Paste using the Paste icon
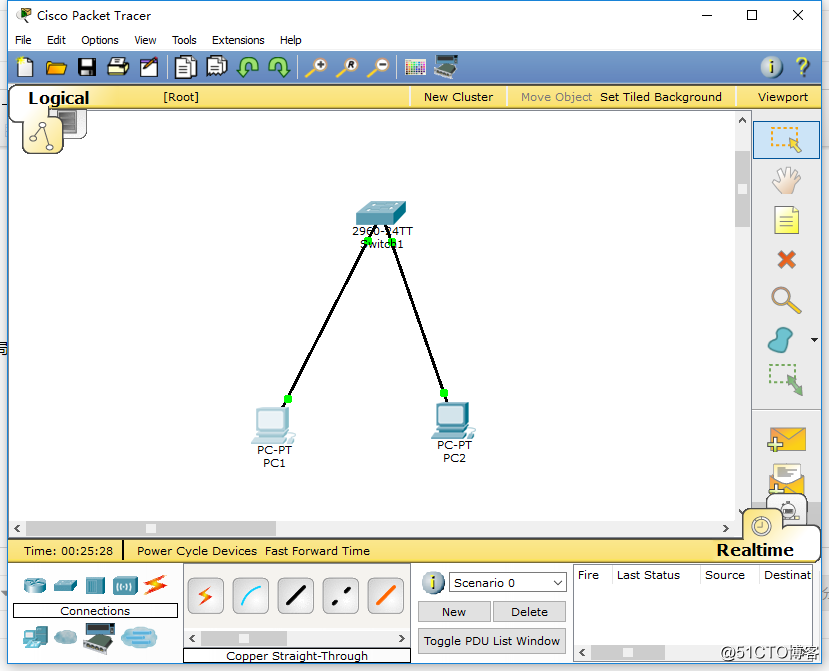This screenshot has width=829, height=671. pyautogui.click(x=217, y=67)
